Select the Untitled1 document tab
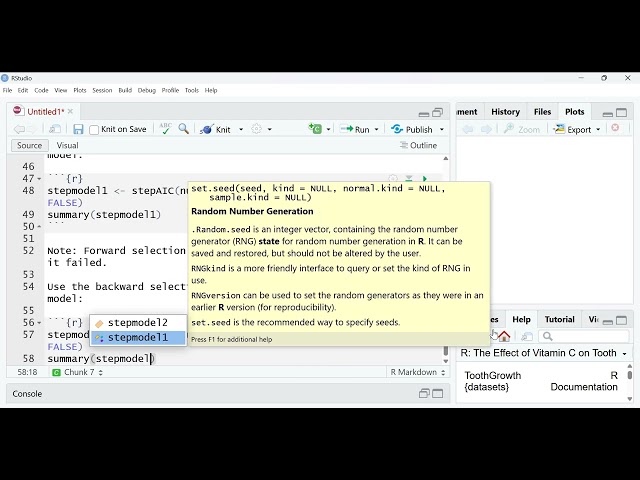 [x=45, y=112]
